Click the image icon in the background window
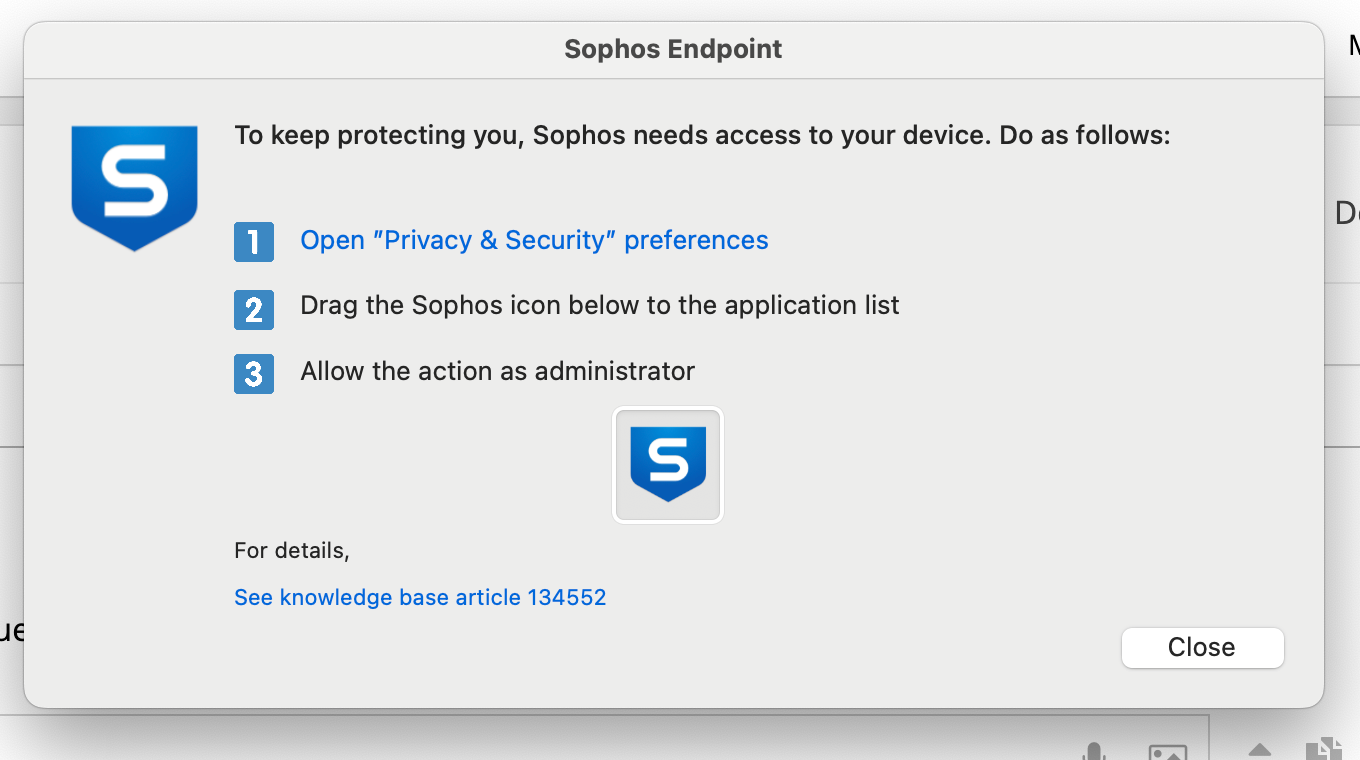The height and width of the screenshot is (760, 1360). [x=1167, y=752]
